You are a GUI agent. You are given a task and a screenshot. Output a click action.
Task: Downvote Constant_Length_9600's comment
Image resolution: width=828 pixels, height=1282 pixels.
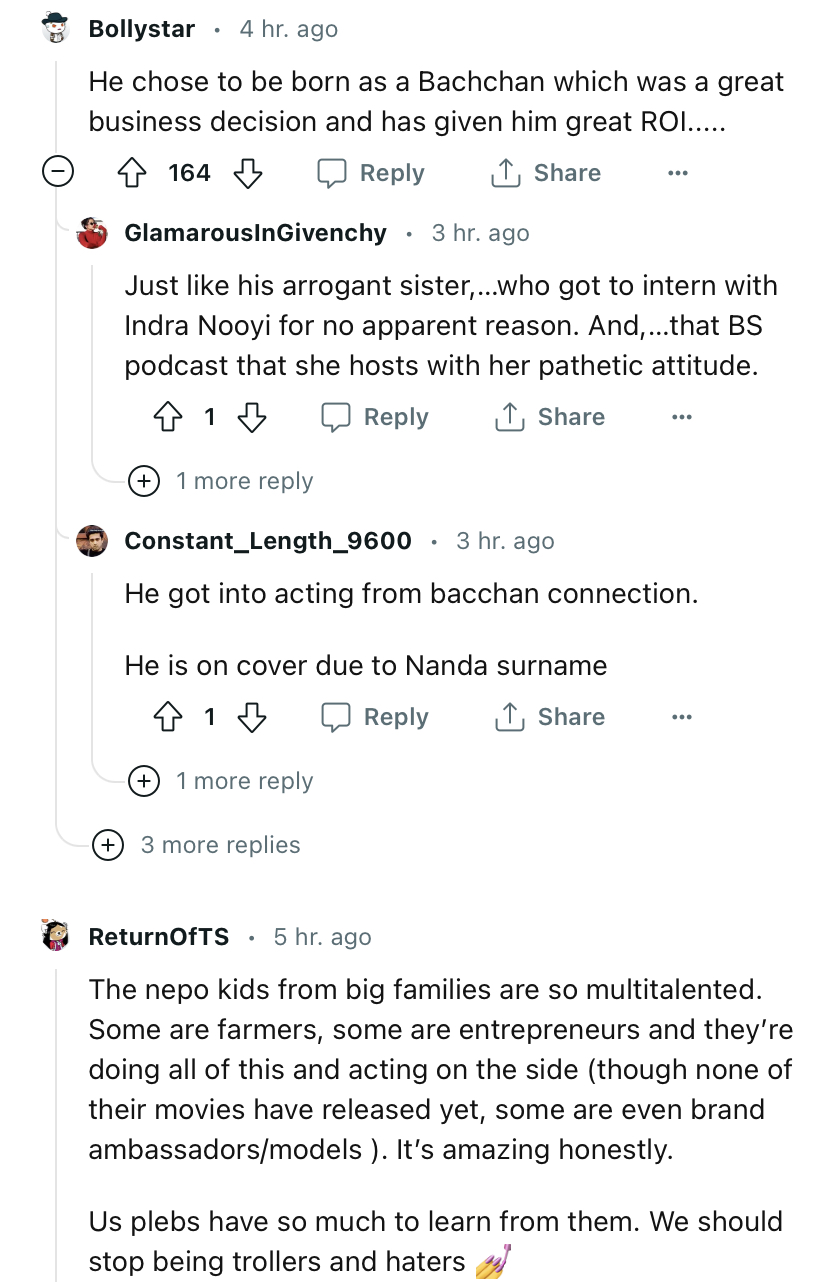(x=251, y=717)
